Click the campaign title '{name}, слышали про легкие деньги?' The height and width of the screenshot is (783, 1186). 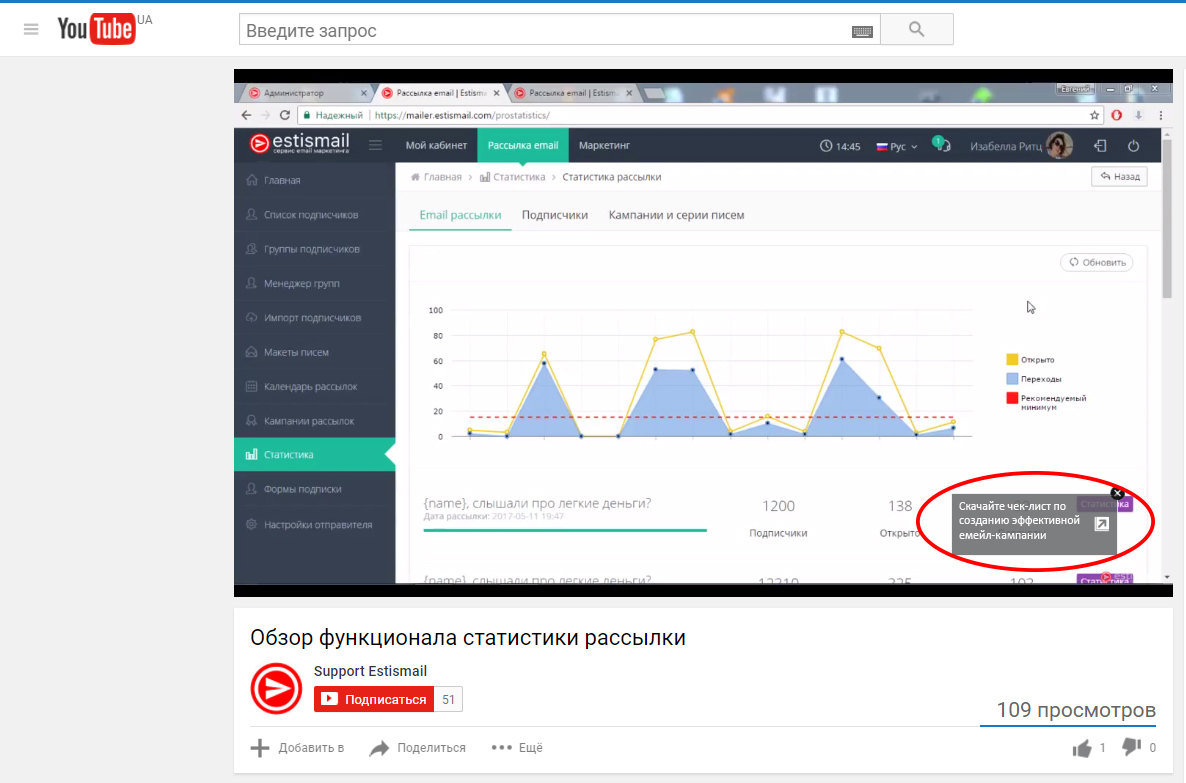coord(537,503)
